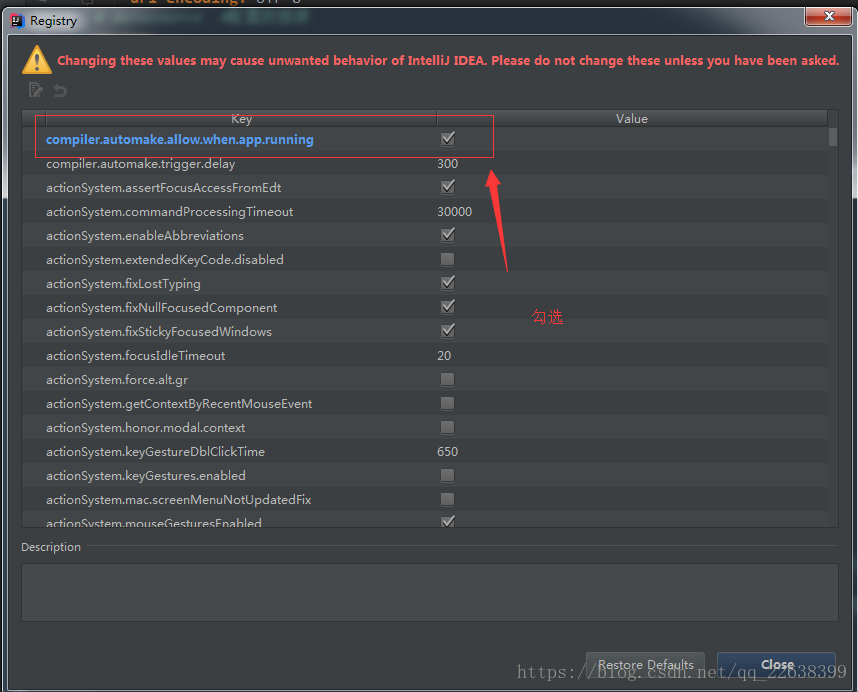Enable actionSystem.force.alt.gr checkbox

(x=448, y=379)
